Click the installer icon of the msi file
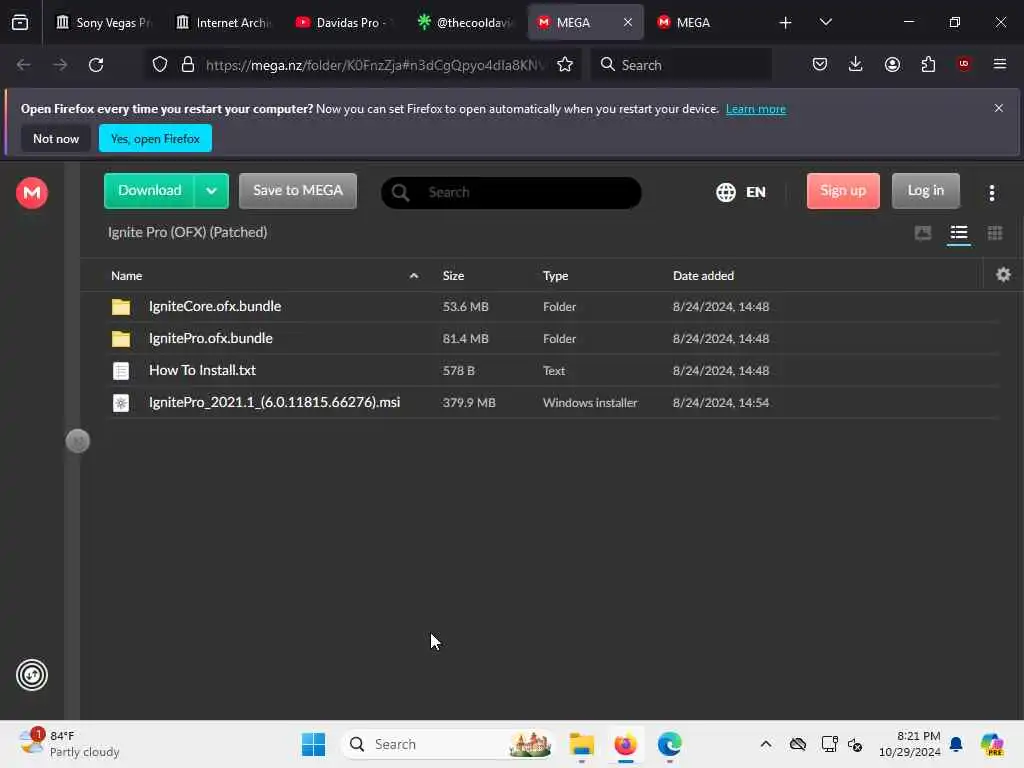 tap(121, 402)
